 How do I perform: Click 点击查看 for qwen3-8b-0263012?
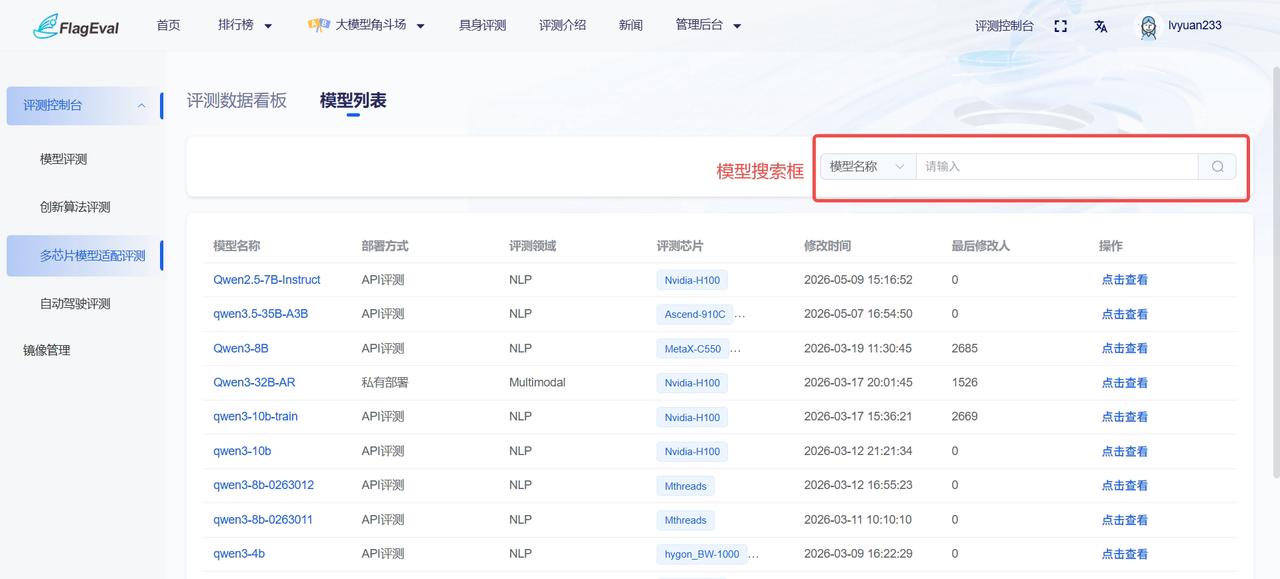[x=1125, y=485]
